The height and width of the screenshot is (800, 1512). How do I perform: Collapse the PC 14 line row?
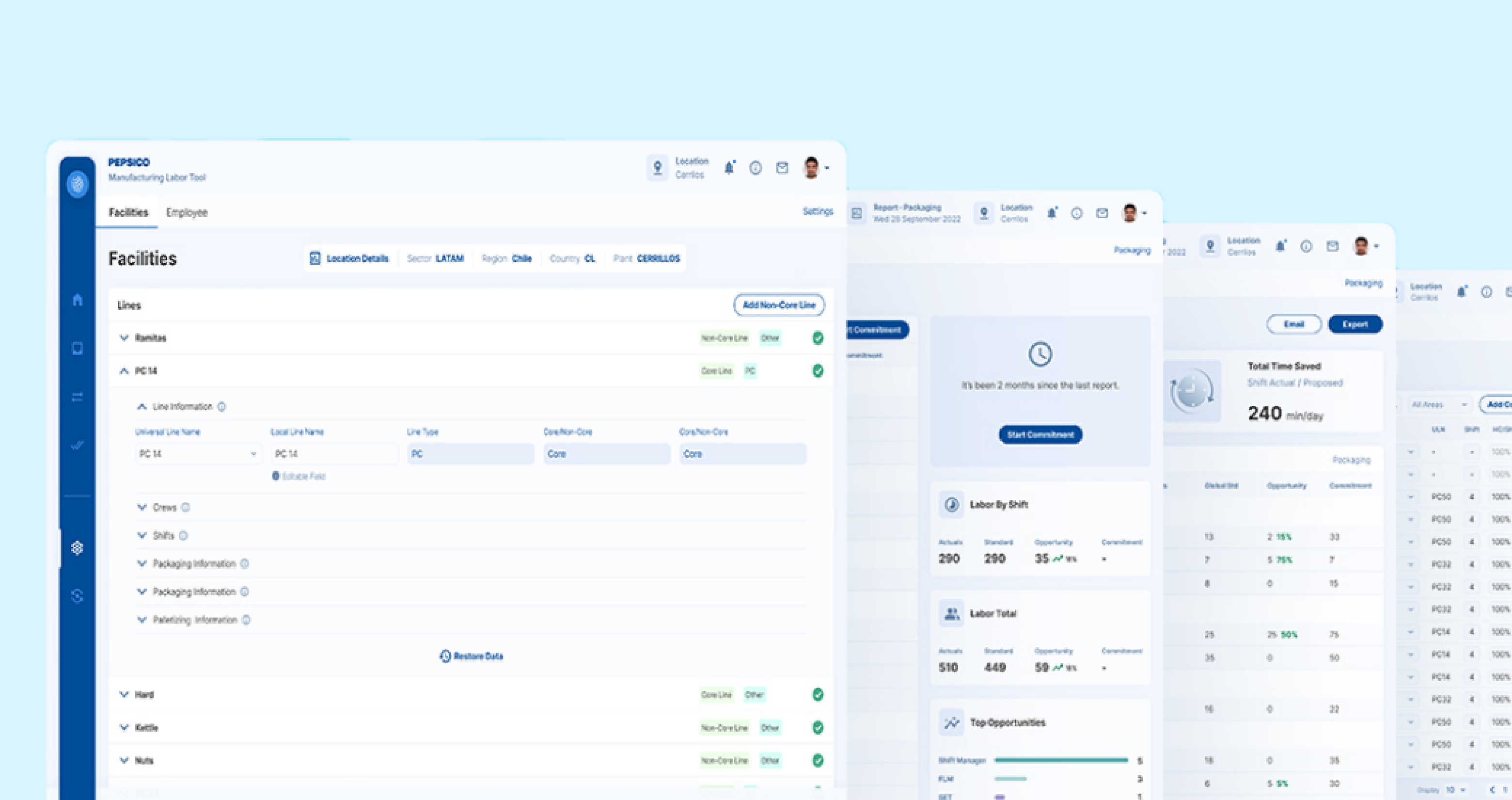tap(124, 370)
